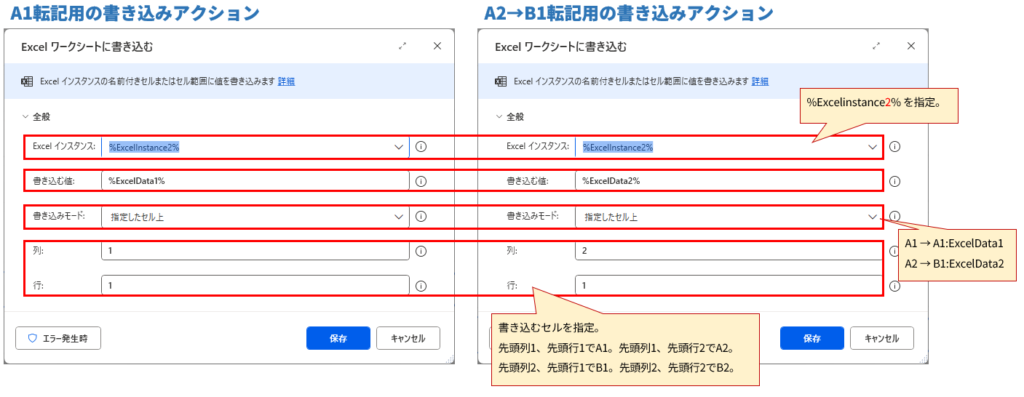The image size is (1024, 397).
Task: Click info icon beside 書き込みモード in left dialog
Action: tap(421, 216)
